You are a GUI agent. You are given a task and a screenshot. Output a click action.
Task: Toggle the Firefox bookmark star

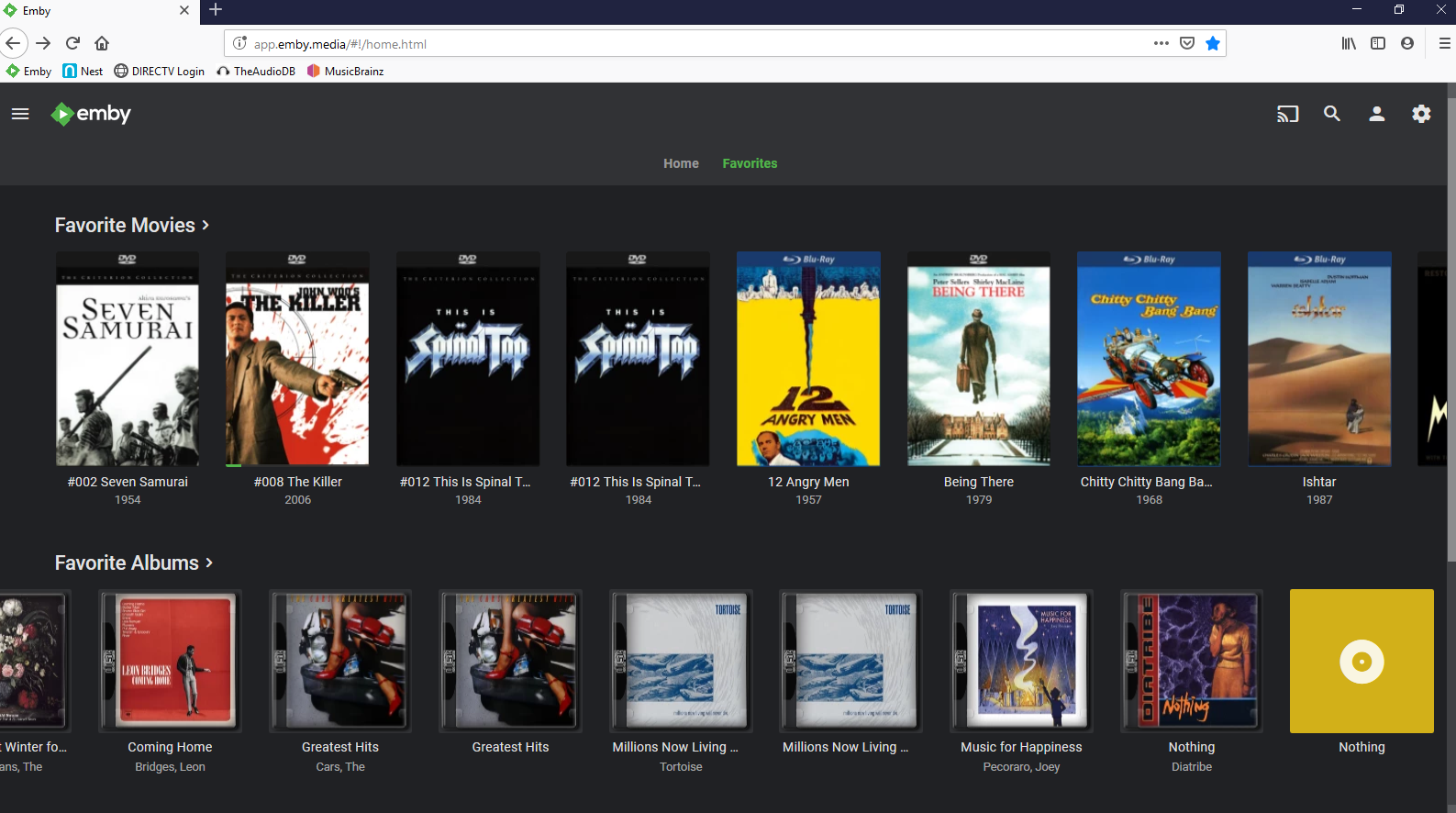1212,43
